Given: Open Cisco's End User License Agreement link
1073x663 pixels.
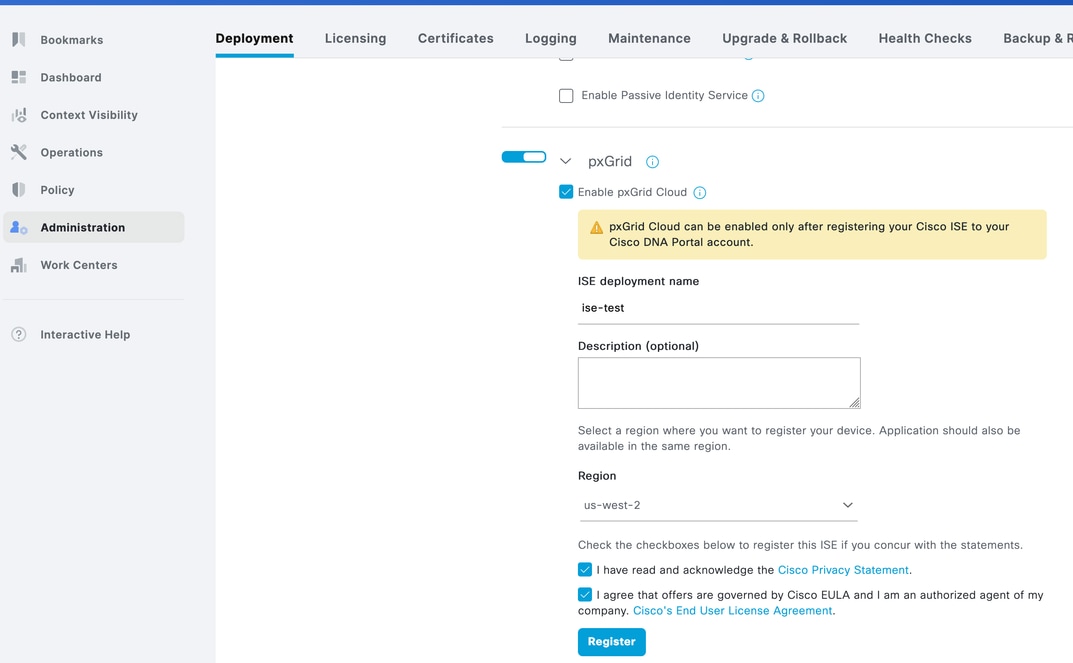Looking at the screenshot, I should [x=733, y=611].
